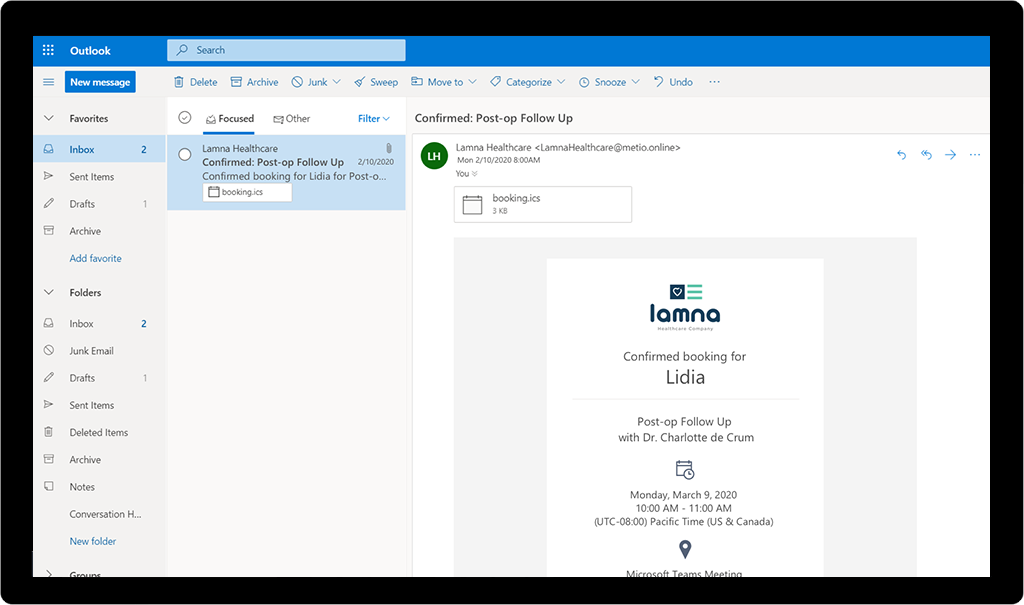Open the app launcher grid
The width and height of the screenshot is (1024, 605).
tap(47, 49)
